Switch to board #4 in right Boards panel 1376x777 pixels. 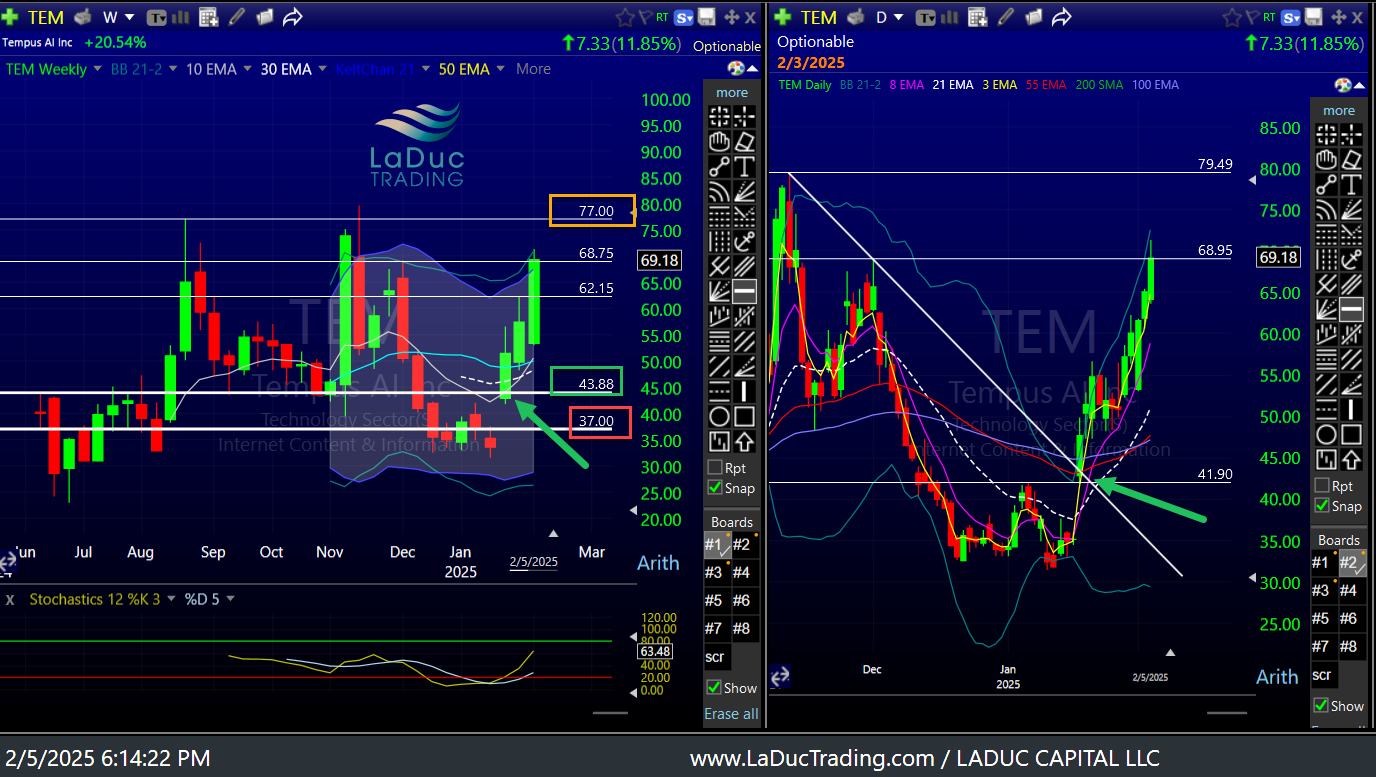(1350, 591)
